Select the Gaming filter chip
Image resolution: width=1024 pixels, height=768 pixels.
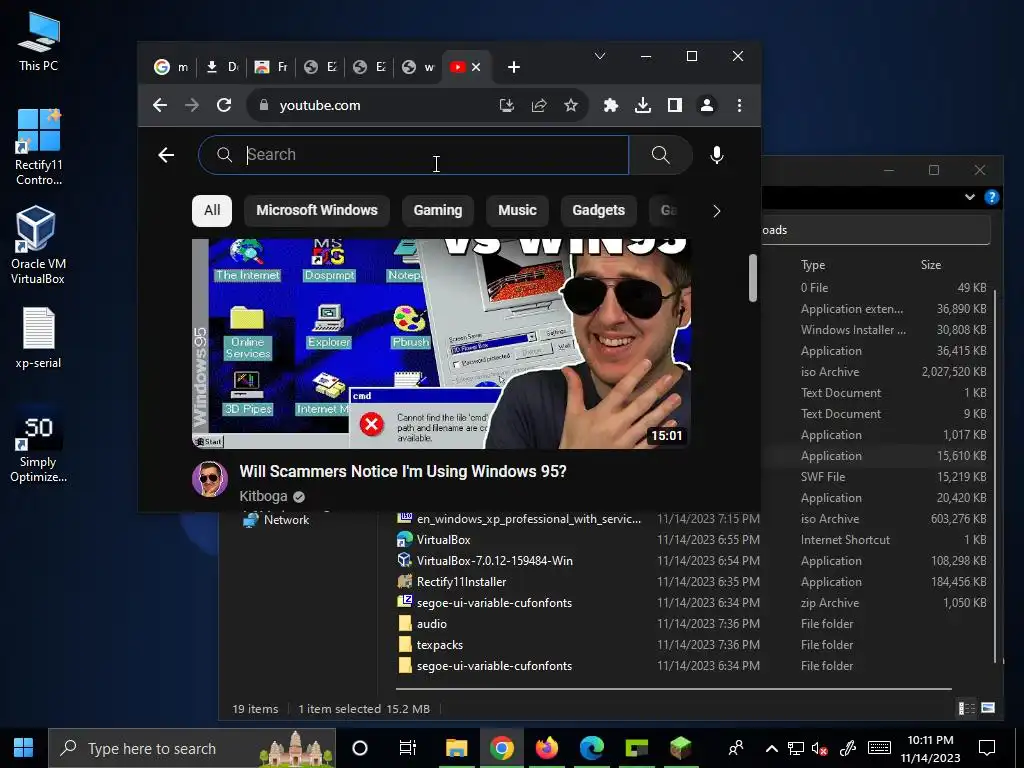coord(438,210)
